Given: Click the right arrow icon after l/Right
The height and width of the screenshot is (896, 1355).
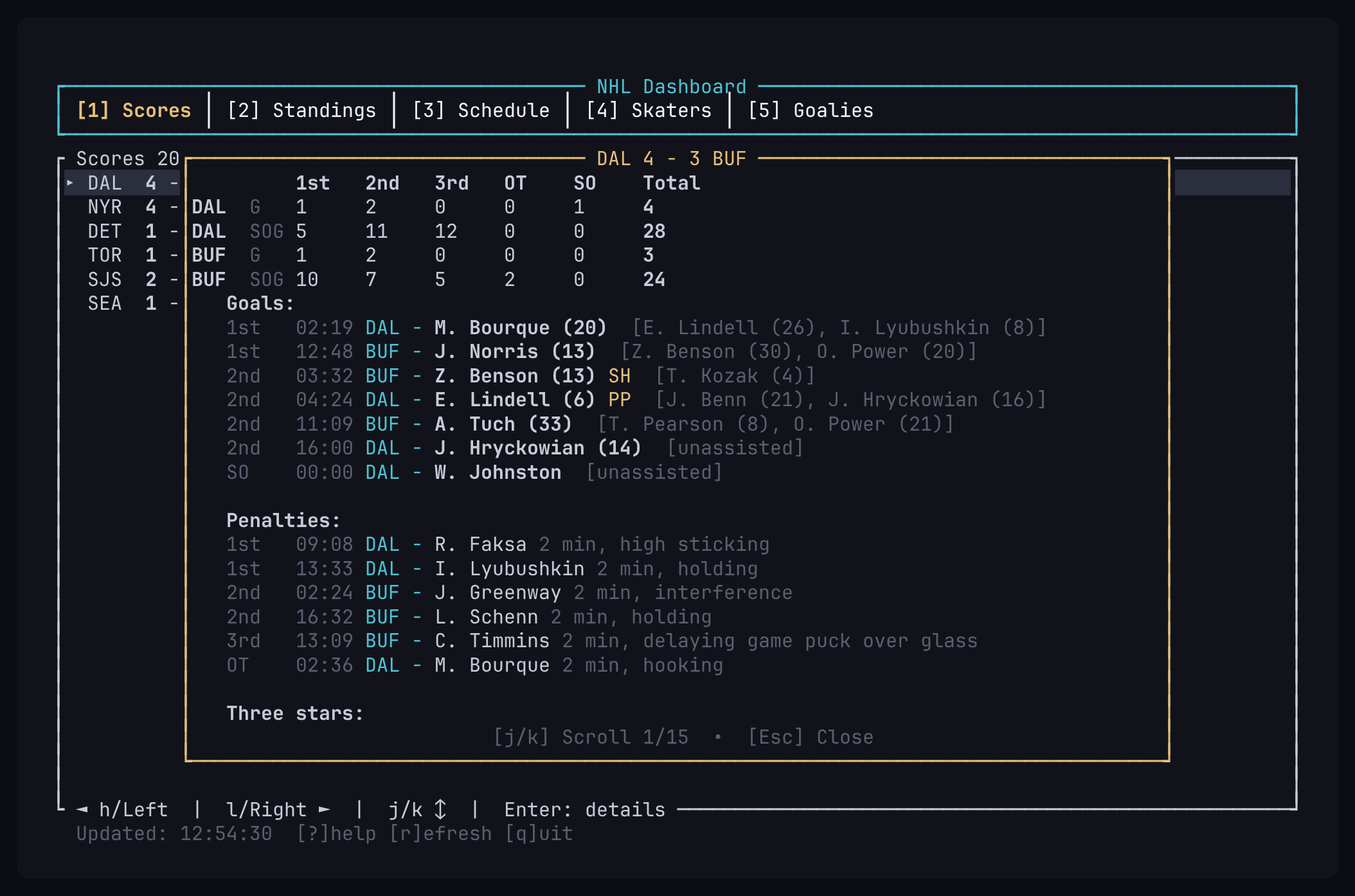Looking at the screenshot, I should tap(325, 810).
